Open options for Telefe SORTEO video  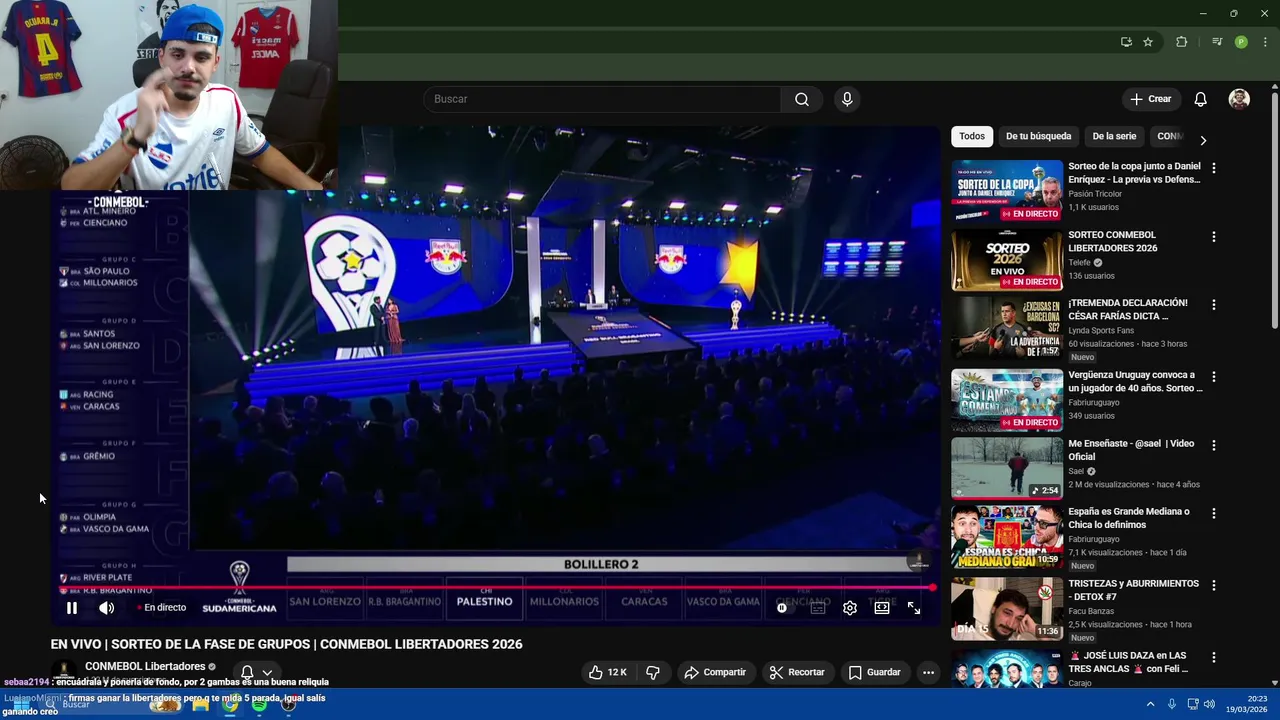point(1214,237)
